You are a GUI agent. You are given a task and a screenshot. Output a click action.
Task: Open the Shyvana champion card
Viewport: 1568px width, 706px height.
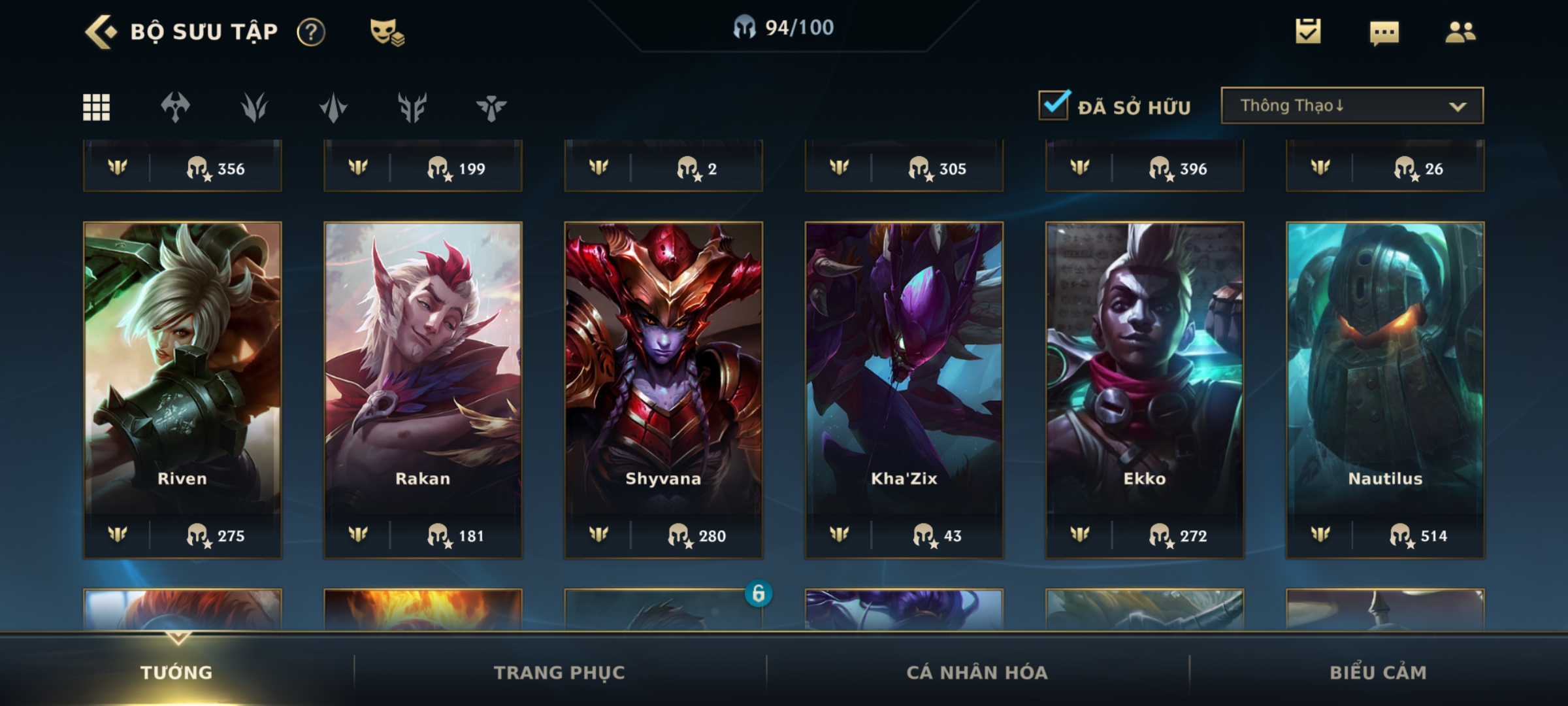[663, 390]
